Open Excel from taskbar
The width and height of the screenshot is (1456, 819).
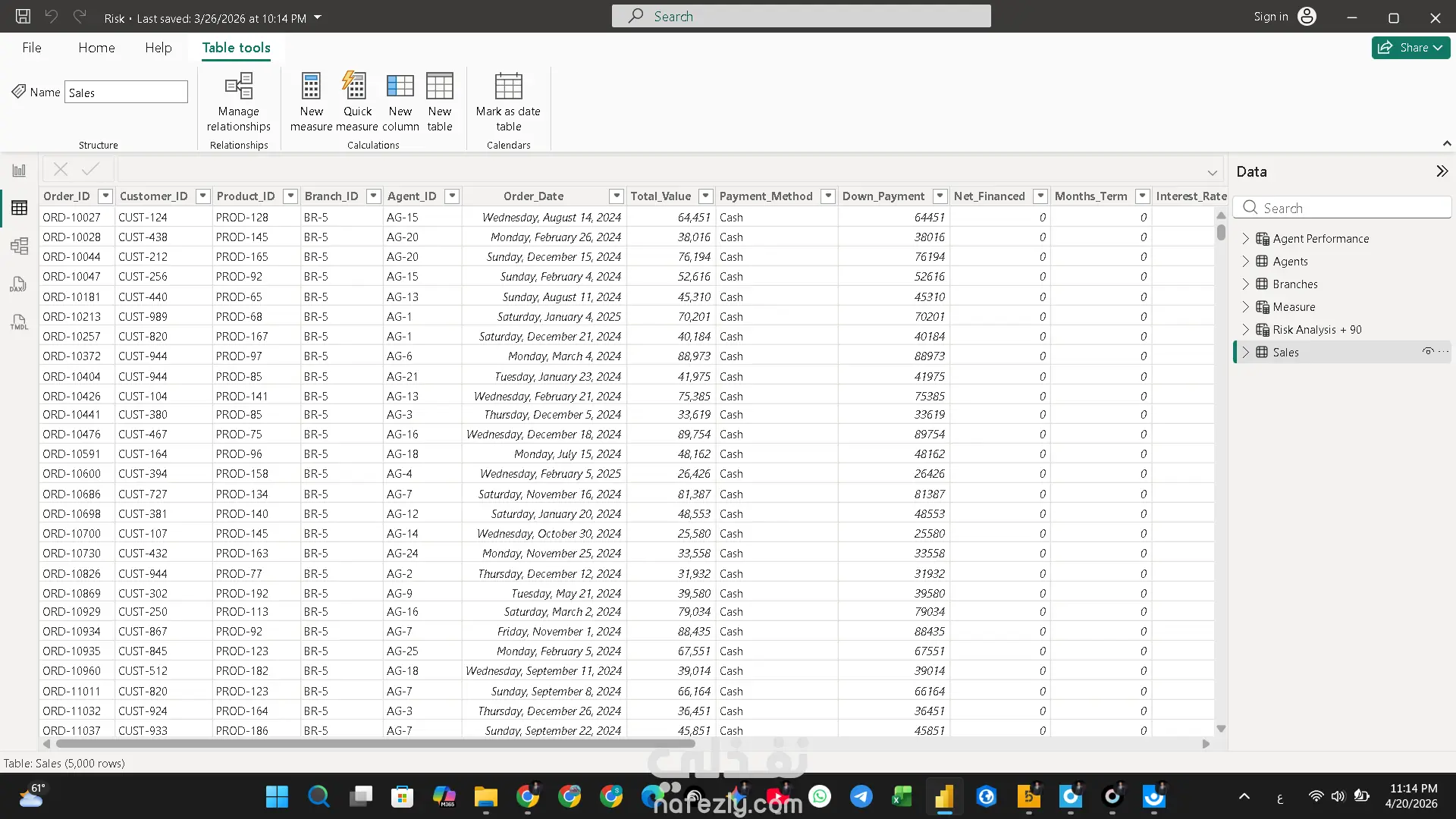click(x=902, y=797)
